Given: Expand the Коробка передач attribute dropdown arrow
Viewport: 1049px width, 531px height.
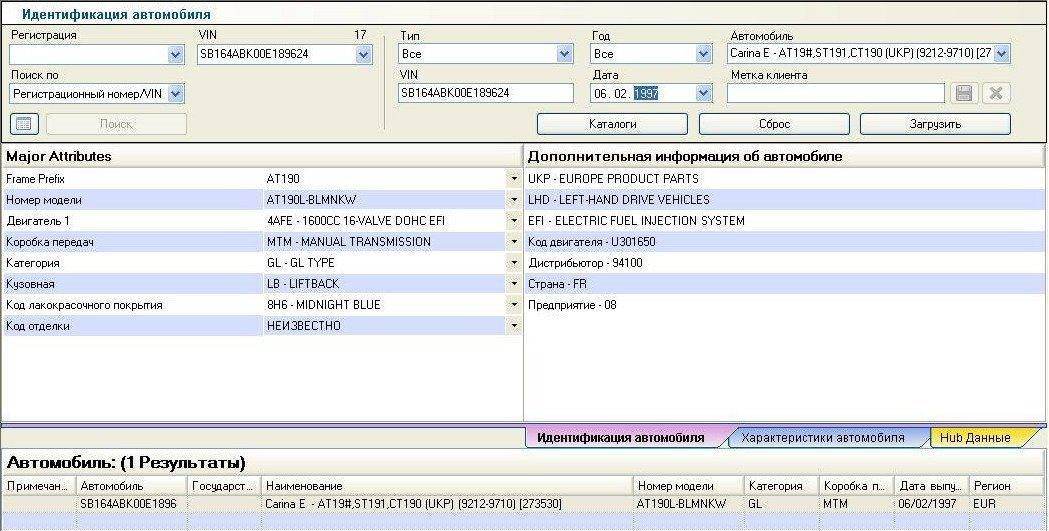Looking at the screenshot, I should point(514,242).
